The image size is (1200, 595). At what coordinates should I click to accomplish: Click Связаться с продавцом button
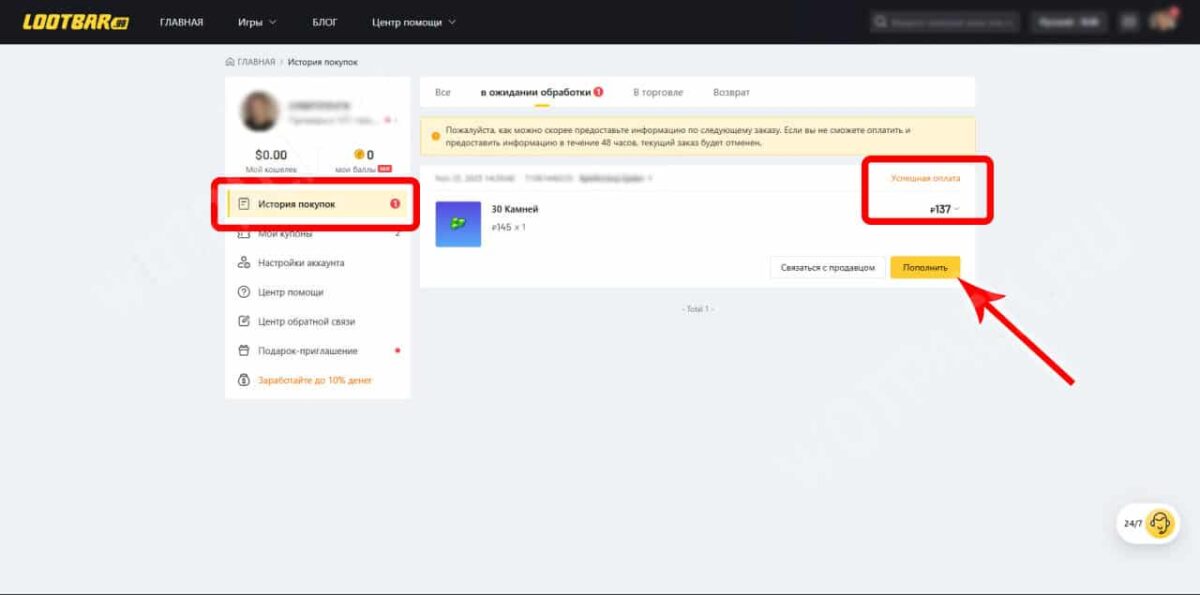click(827, 268)
